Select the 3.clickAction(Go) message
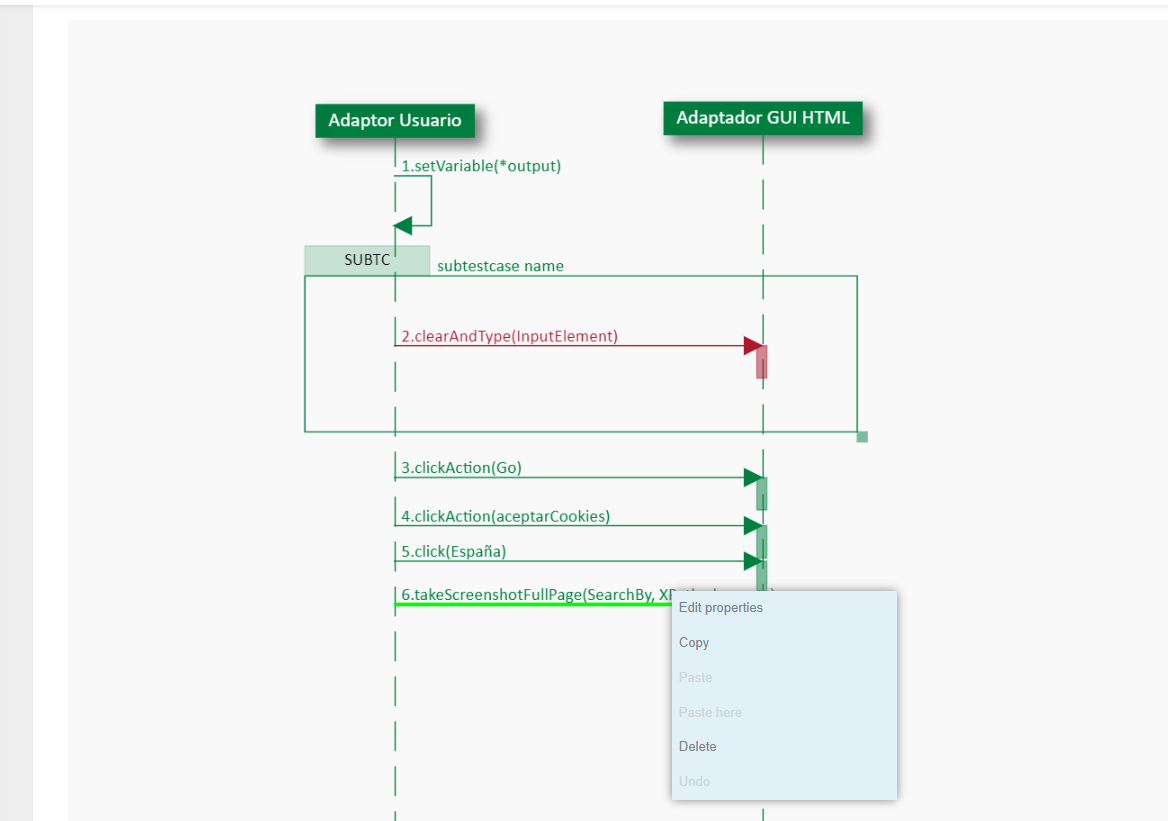The height and width of the screenshot is (821, 1168). (461, 468)
